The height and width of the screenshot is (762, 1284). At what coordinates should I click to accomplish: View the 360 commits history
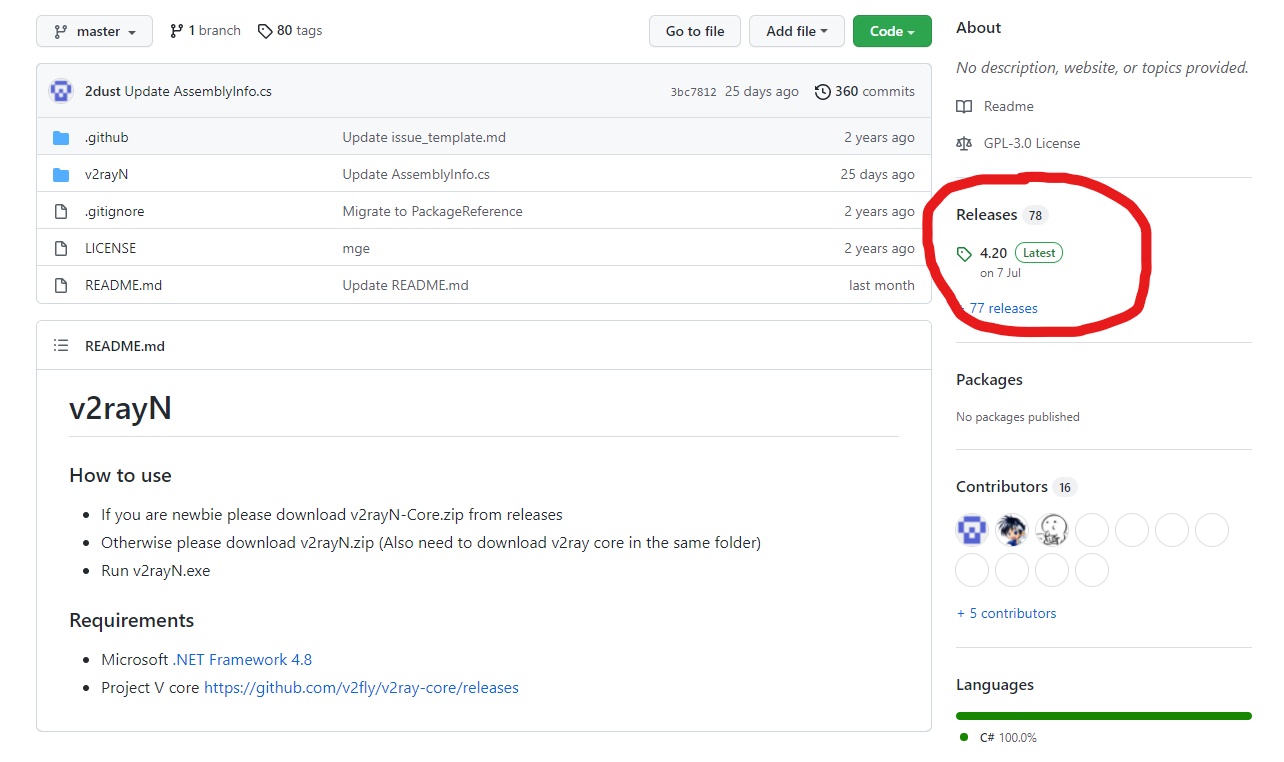[x=865, y=91]
